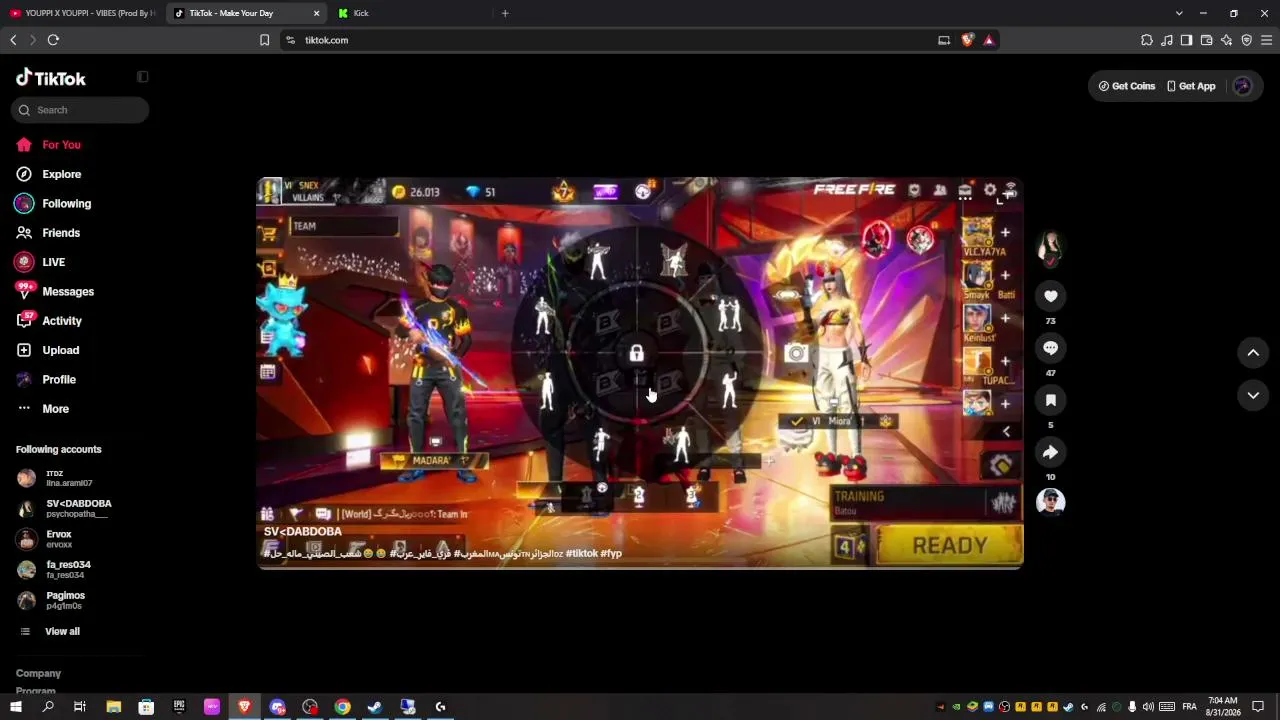Open the profile avatar menu
Screen dimensions: 1280x720
coord(1243,86)
